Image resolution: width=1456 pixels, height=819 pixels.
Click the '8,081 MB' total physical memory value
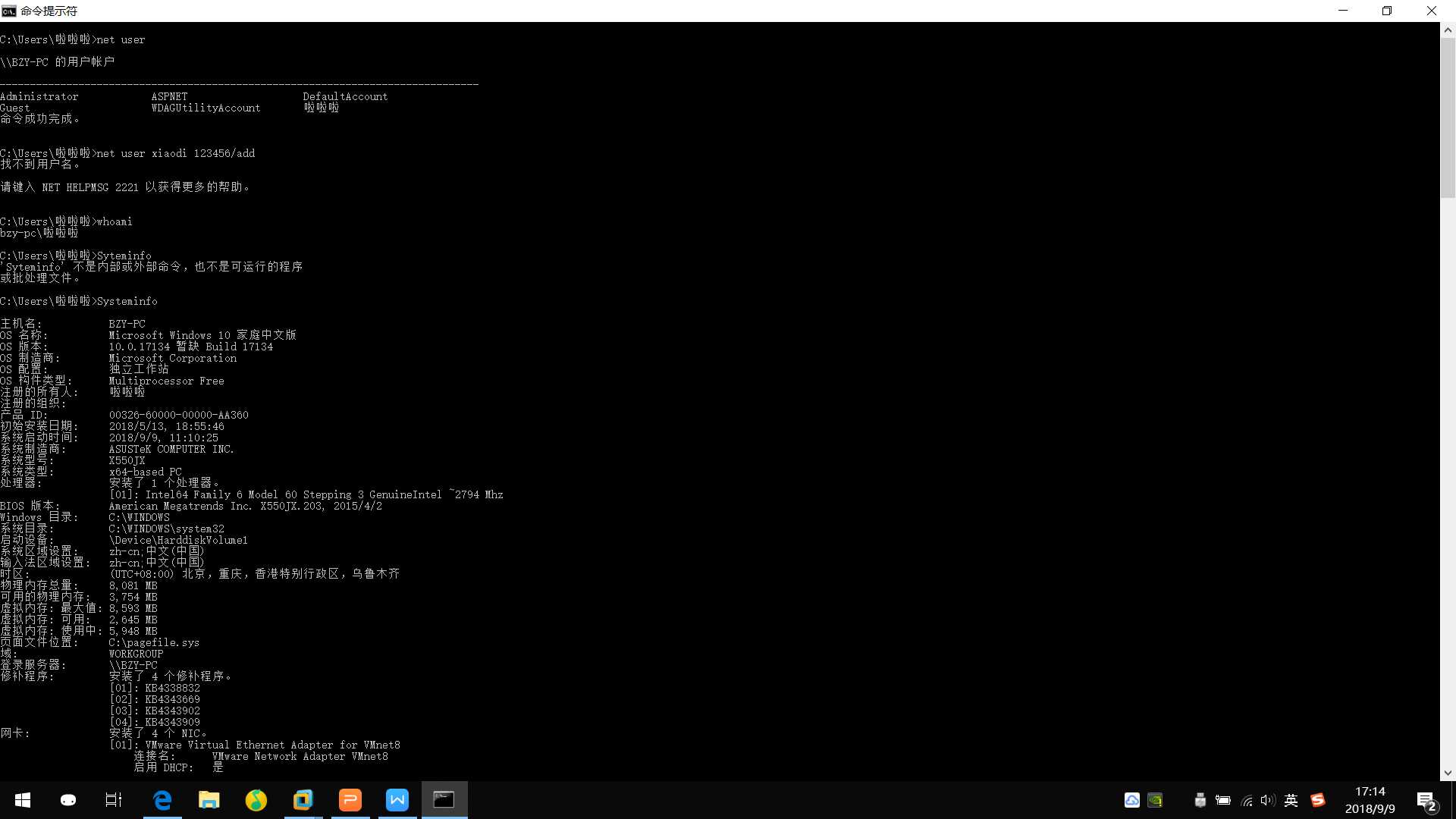[x=133, y=585]
